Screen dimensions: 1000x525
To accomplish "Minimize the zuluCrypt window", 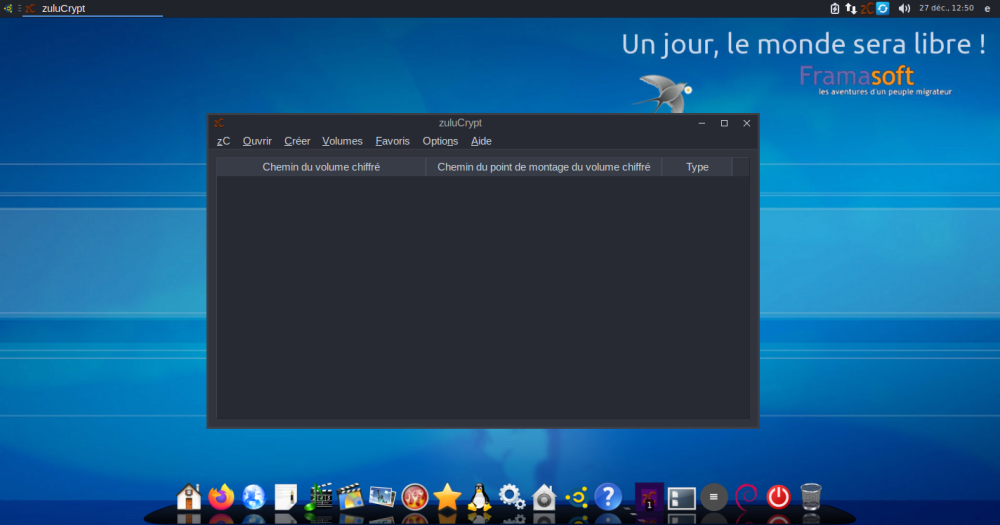I will [702, 123].
